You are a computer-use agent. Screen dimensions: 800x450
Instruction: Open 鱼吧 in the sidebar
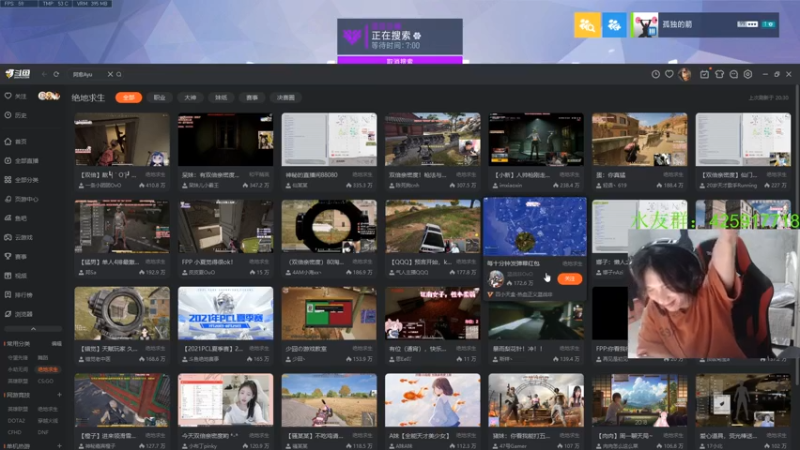[15, 218]
